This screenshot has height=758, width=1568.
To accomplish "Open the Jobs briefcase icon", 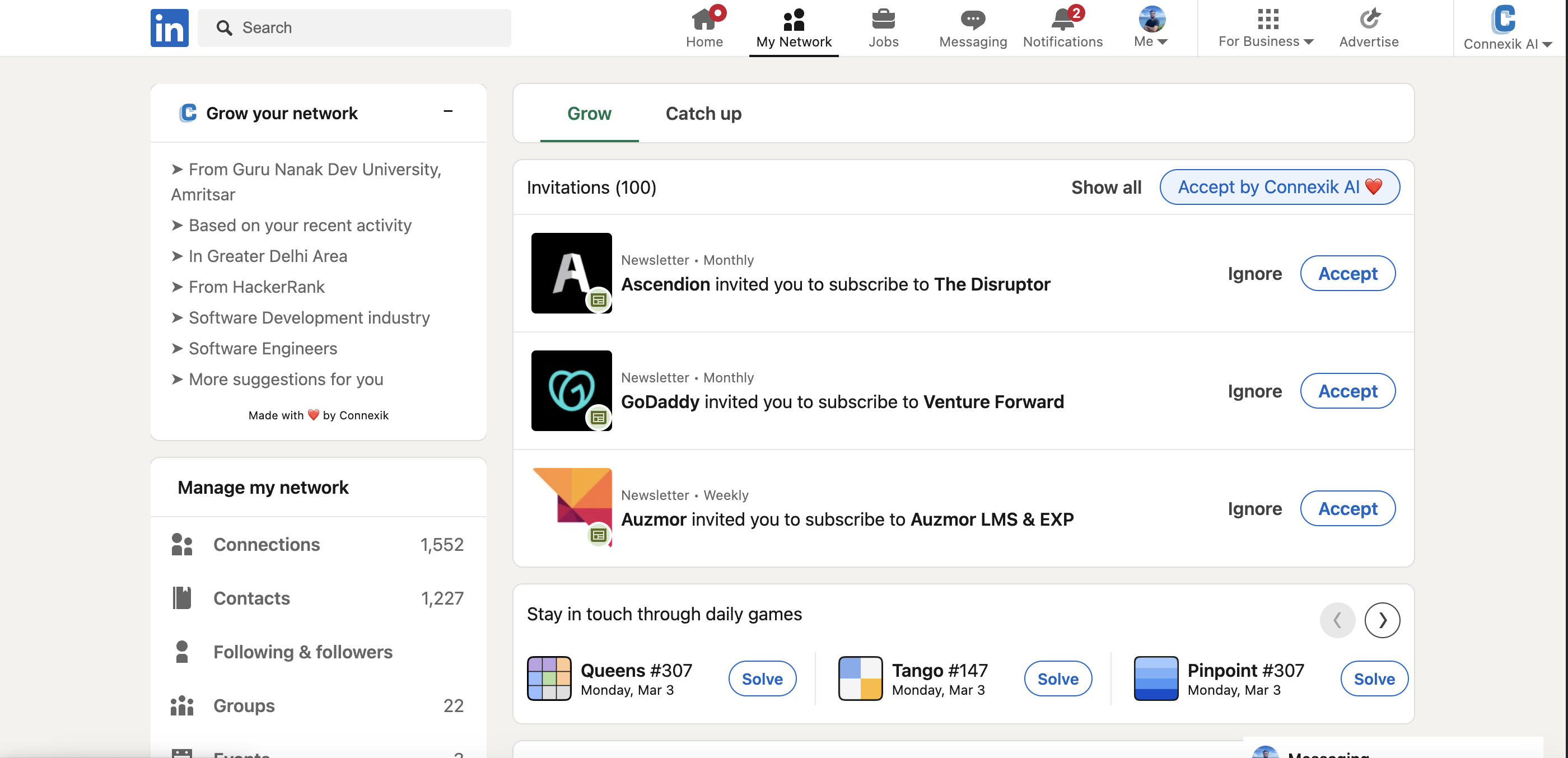I will [x=883, y=20].
